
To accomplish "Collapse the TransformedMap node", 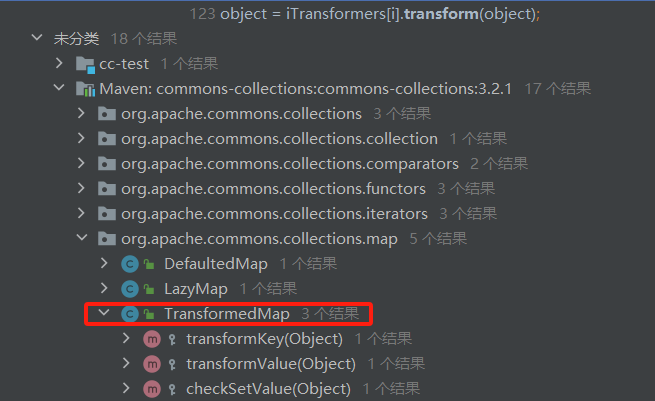I will coord(104,313).
